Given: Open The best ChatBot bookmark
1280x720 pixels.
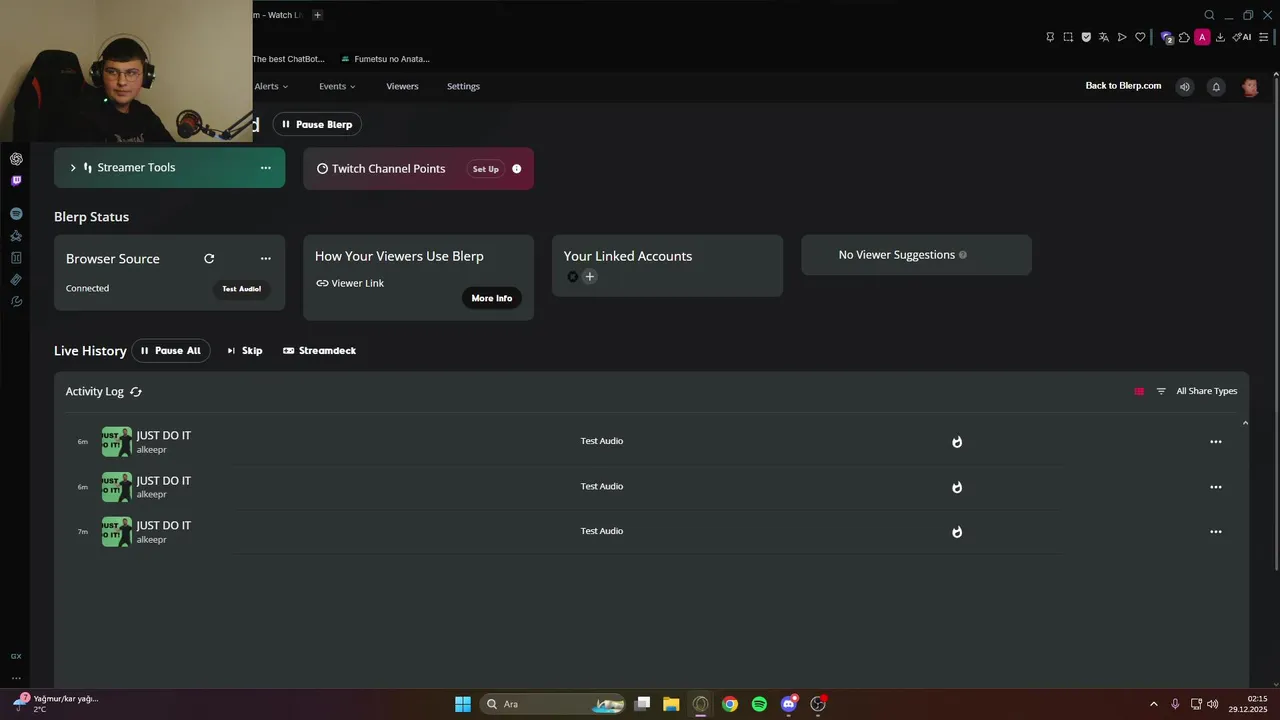Looking at the screenshot, I should (x=289, y=59).
